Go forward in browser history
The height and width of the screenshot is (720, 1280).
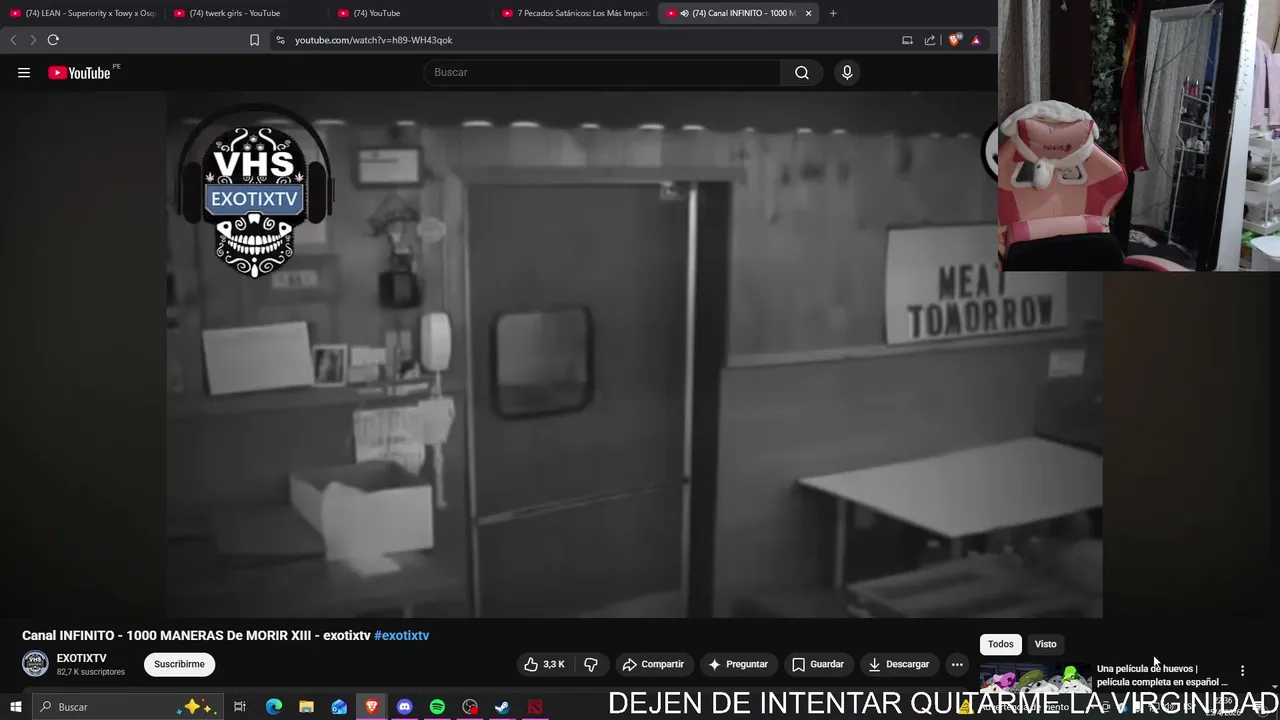(32, 40)
